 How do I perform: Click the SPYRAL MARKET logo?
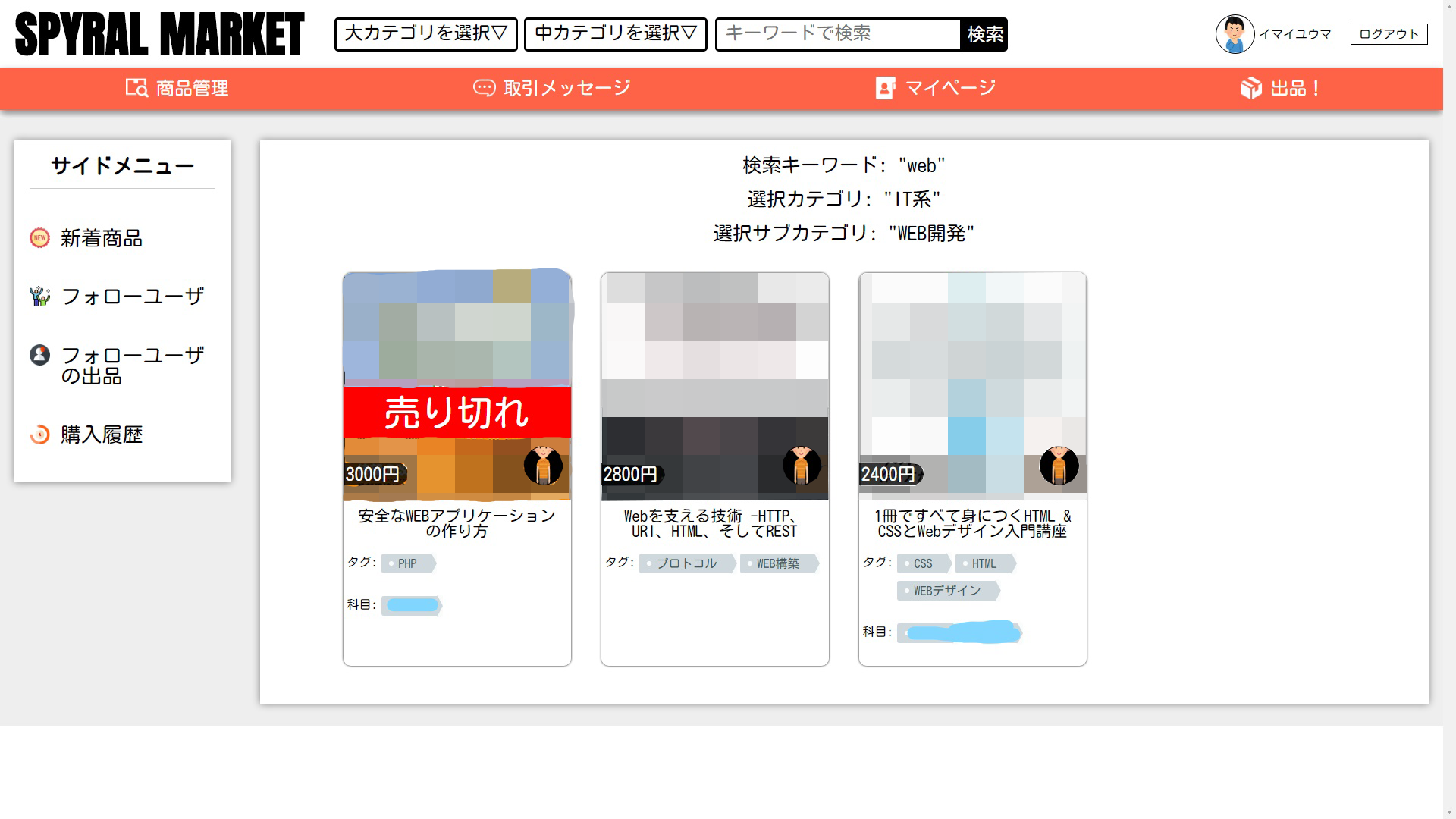(159, 34)
